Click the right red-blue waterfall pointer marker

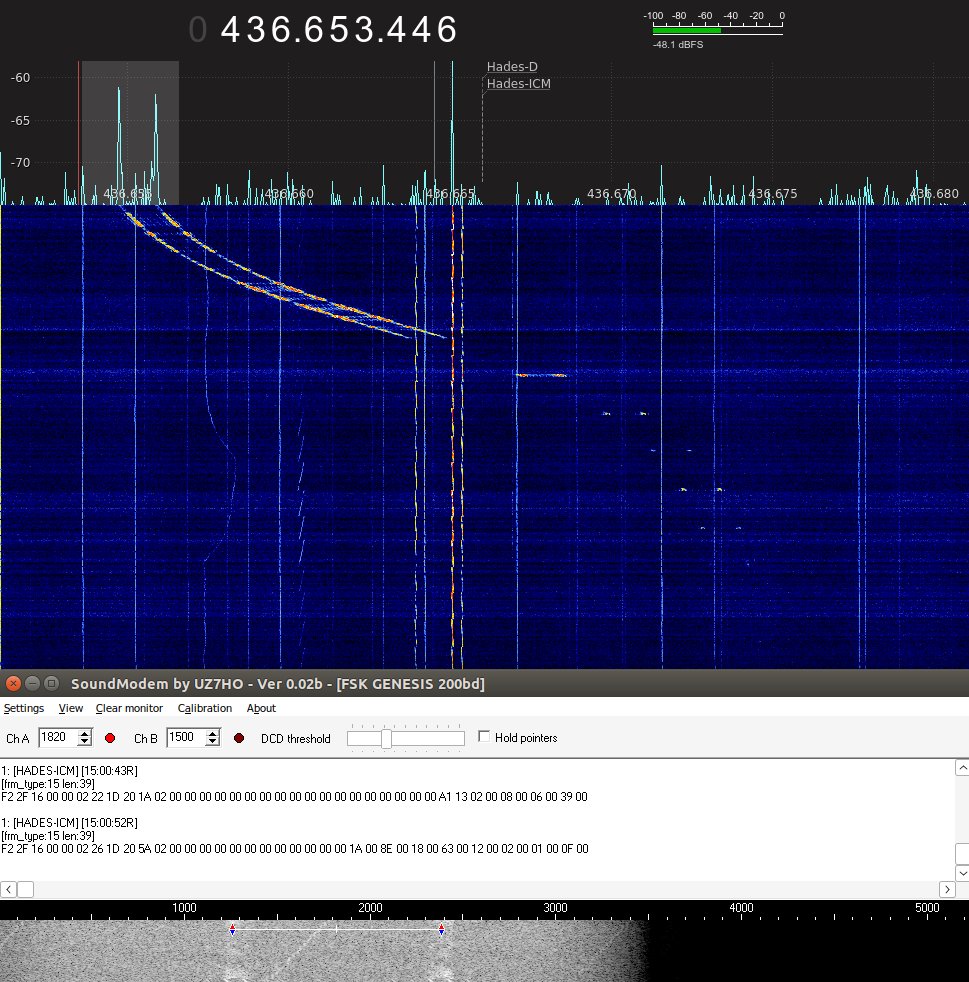(x=442, y=929)
